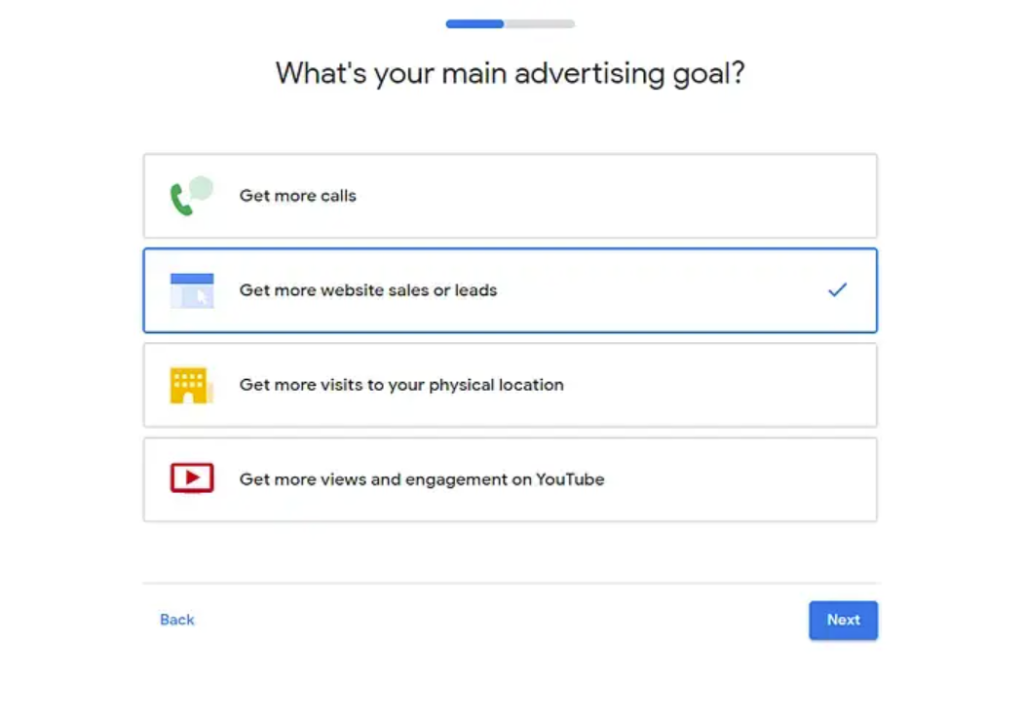Click the word 'leads' in selected option
The image size is (1024, 722).
pyautogui.click(x=476, y=290)
